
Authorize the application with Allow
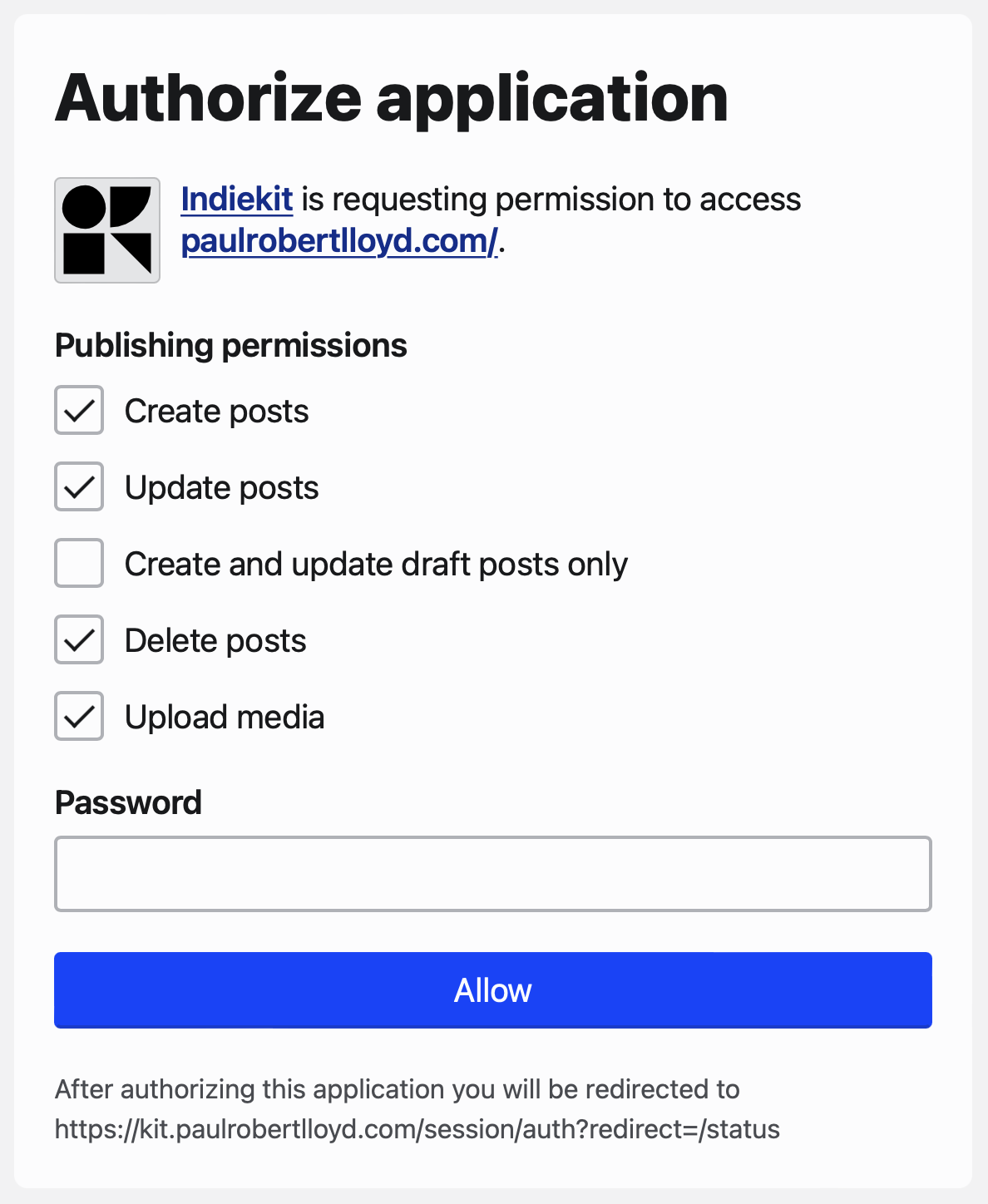493,989
